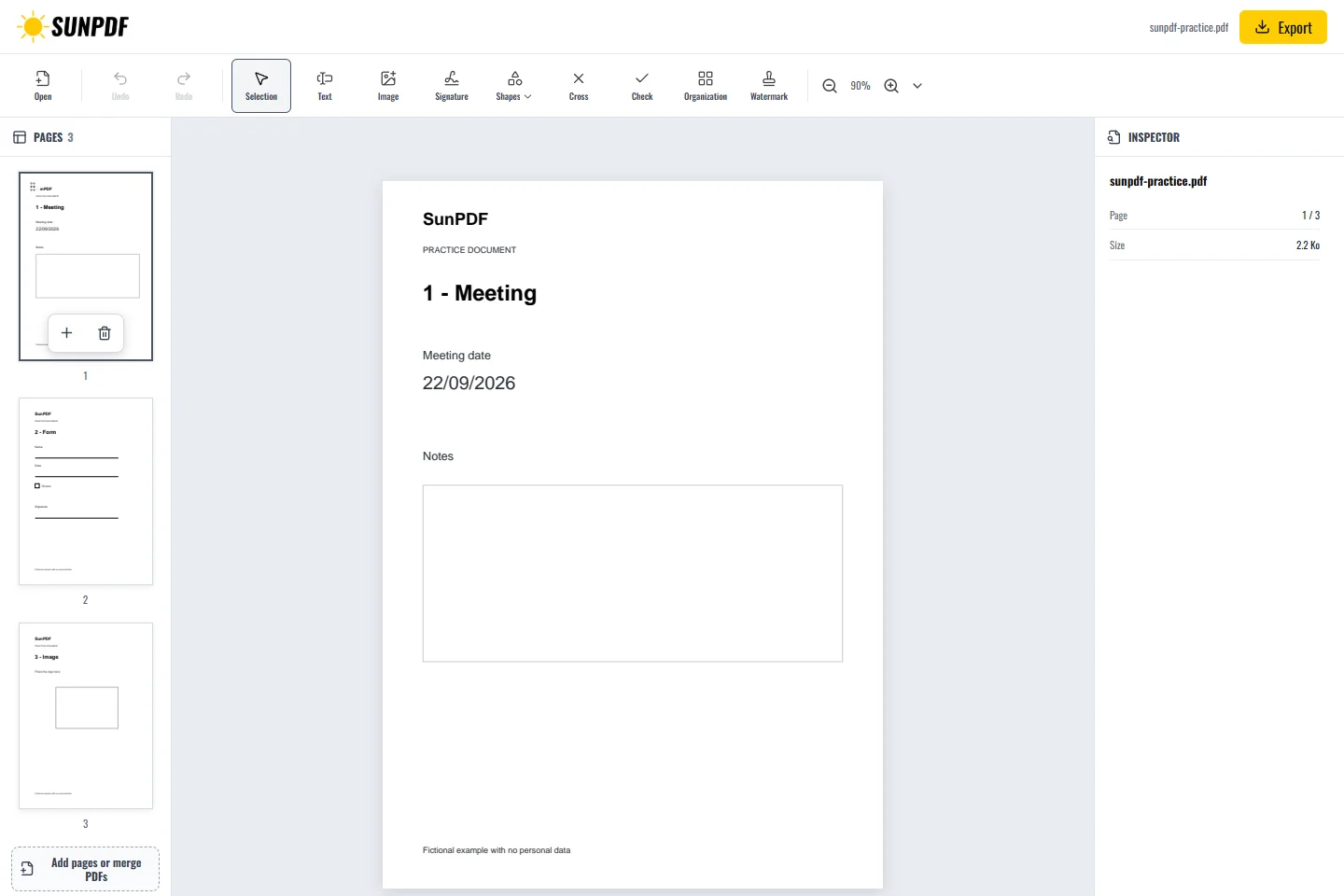Click the sunpdf-practice.pdf name near Export

(x=1189, y=27)
